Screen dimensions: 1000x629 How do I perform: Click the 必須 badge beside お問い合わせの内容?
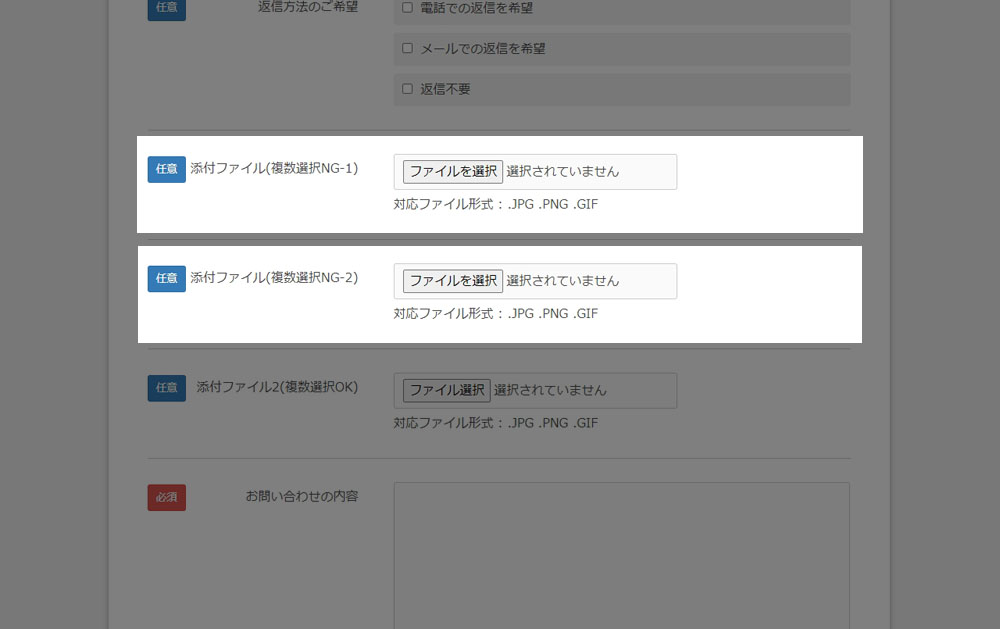166,497
